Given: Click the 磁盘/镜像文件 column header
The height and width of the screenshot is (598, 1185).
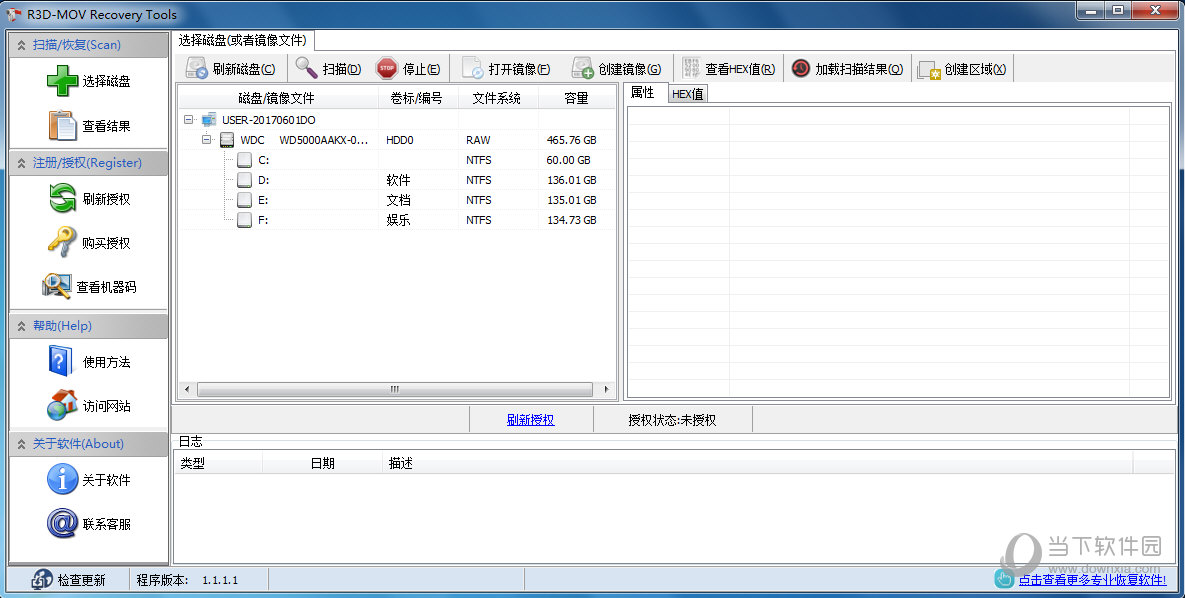Looking at the screenshot, I should [x=277, y=98].
